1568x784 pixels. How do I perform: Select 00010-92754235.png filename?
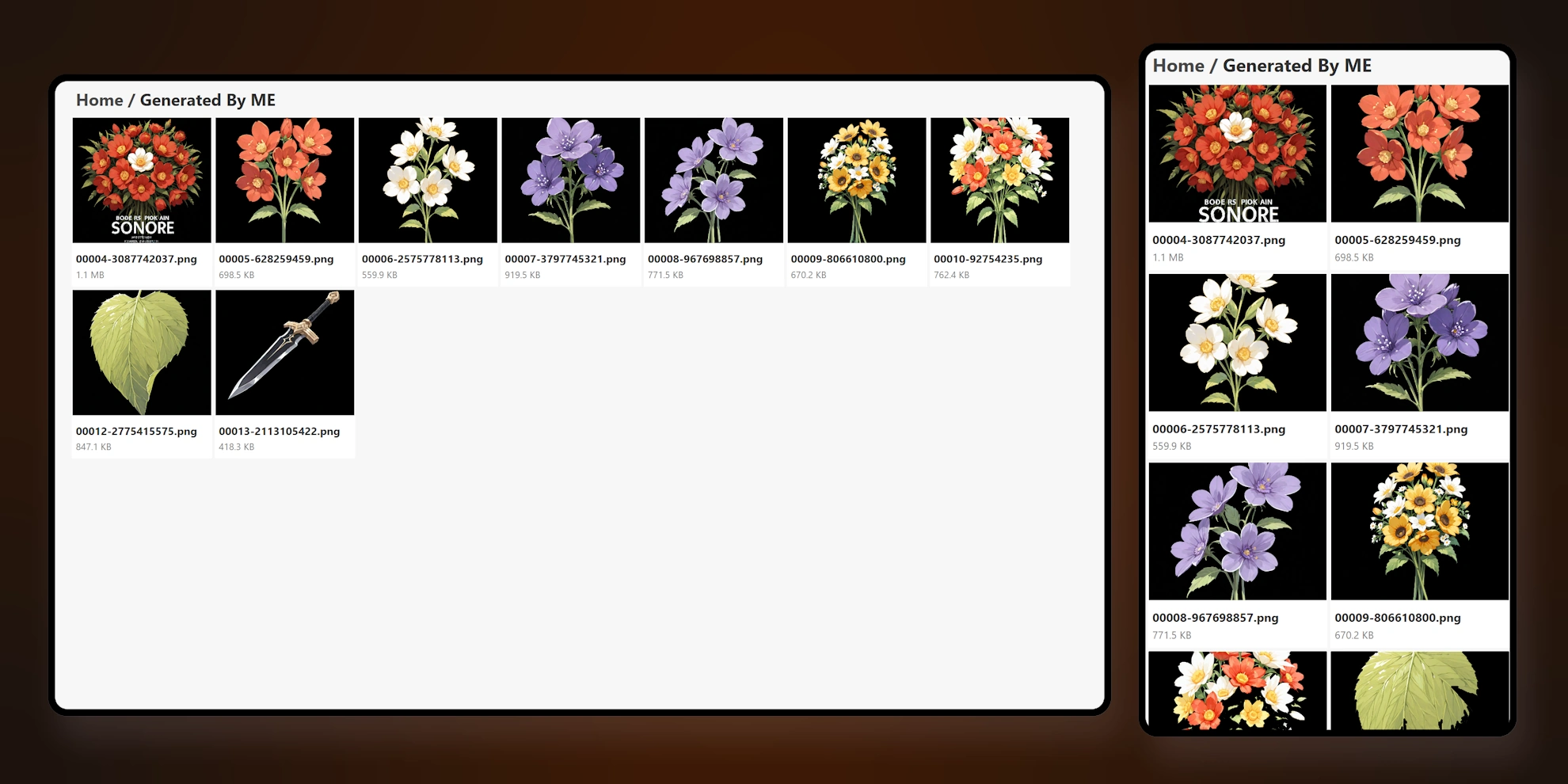point(988,259)
